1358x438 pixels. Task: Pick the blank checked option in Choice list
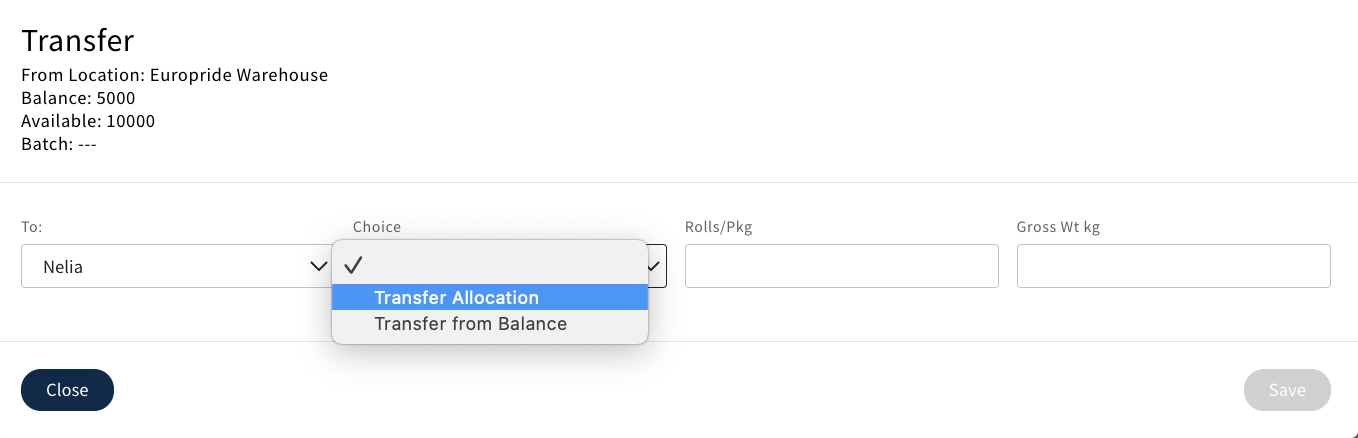pos(490,265)
